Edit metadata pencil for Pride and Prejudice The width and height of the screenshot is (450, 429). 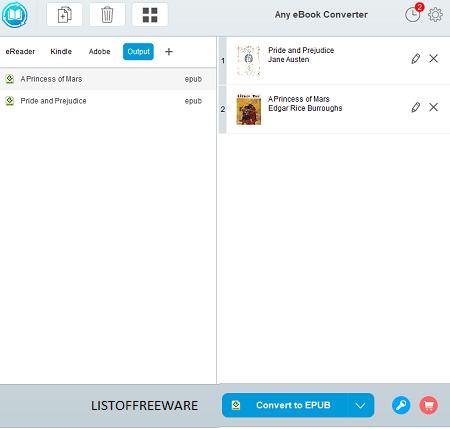[416, 59]
